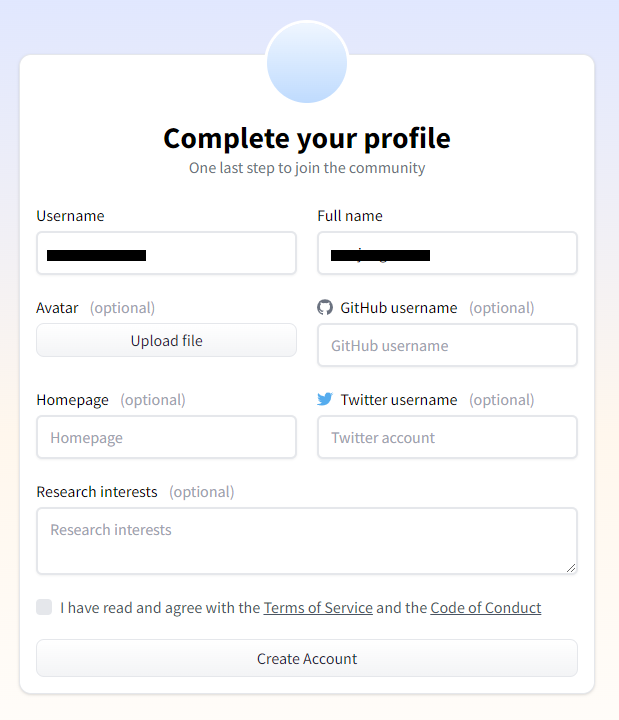Select the Twitter account input field

tap(447, 437)
